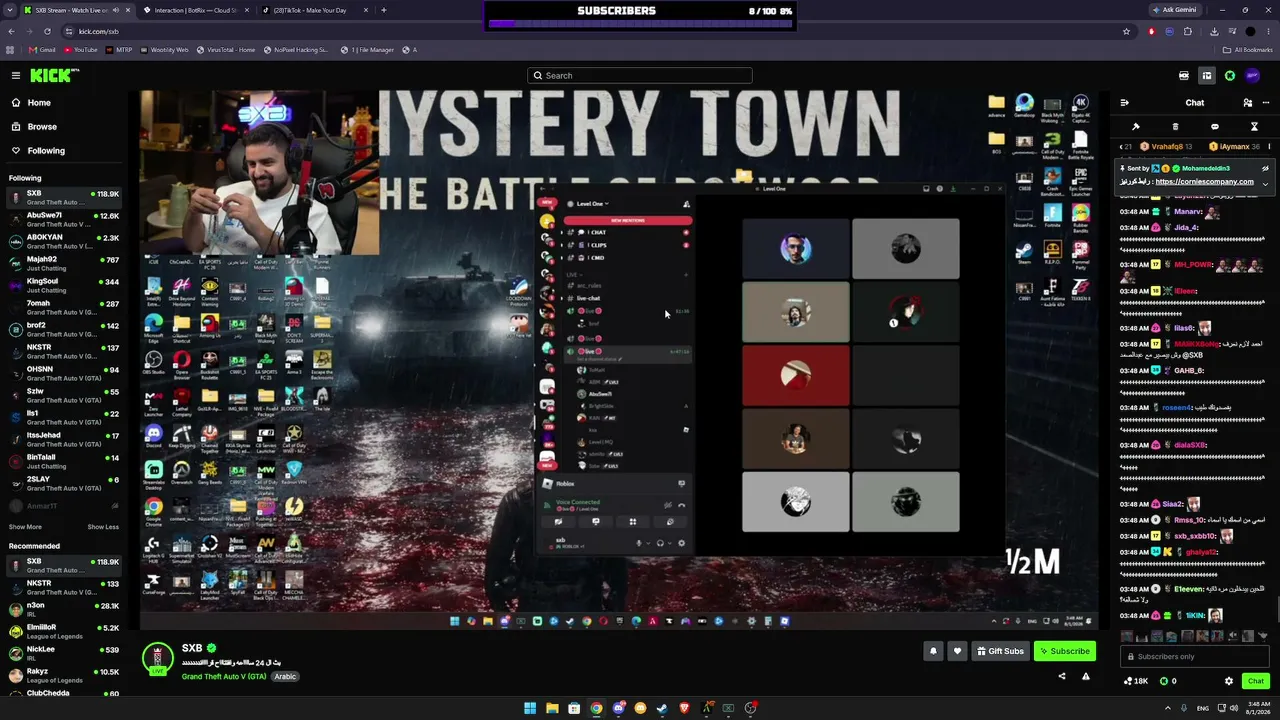Click the green Kick coin icon in header
The image size is (1280, 720).
click(x=1230, y=75)
